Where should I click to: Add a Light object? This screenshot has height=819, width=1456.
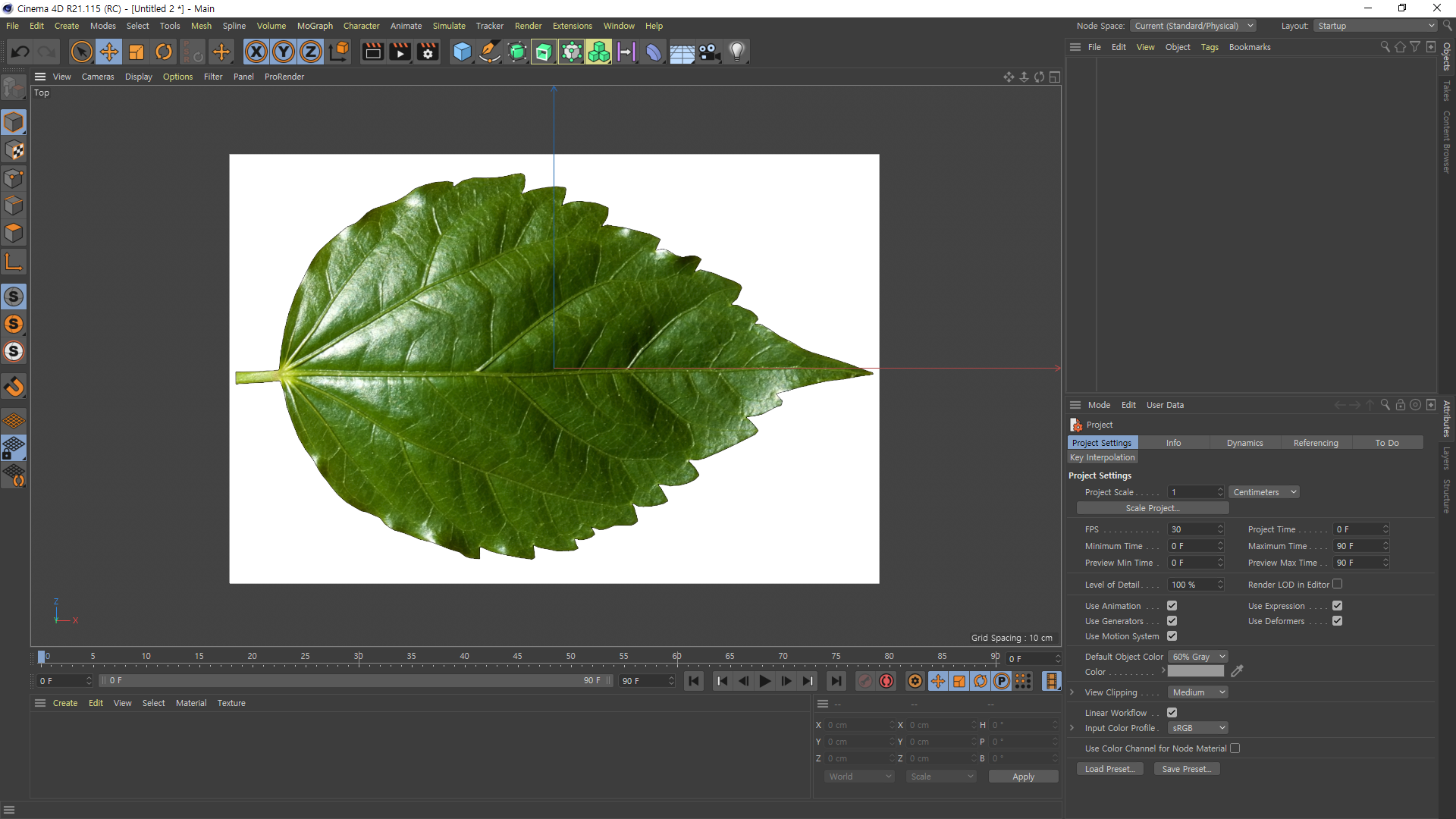point(737,52)
